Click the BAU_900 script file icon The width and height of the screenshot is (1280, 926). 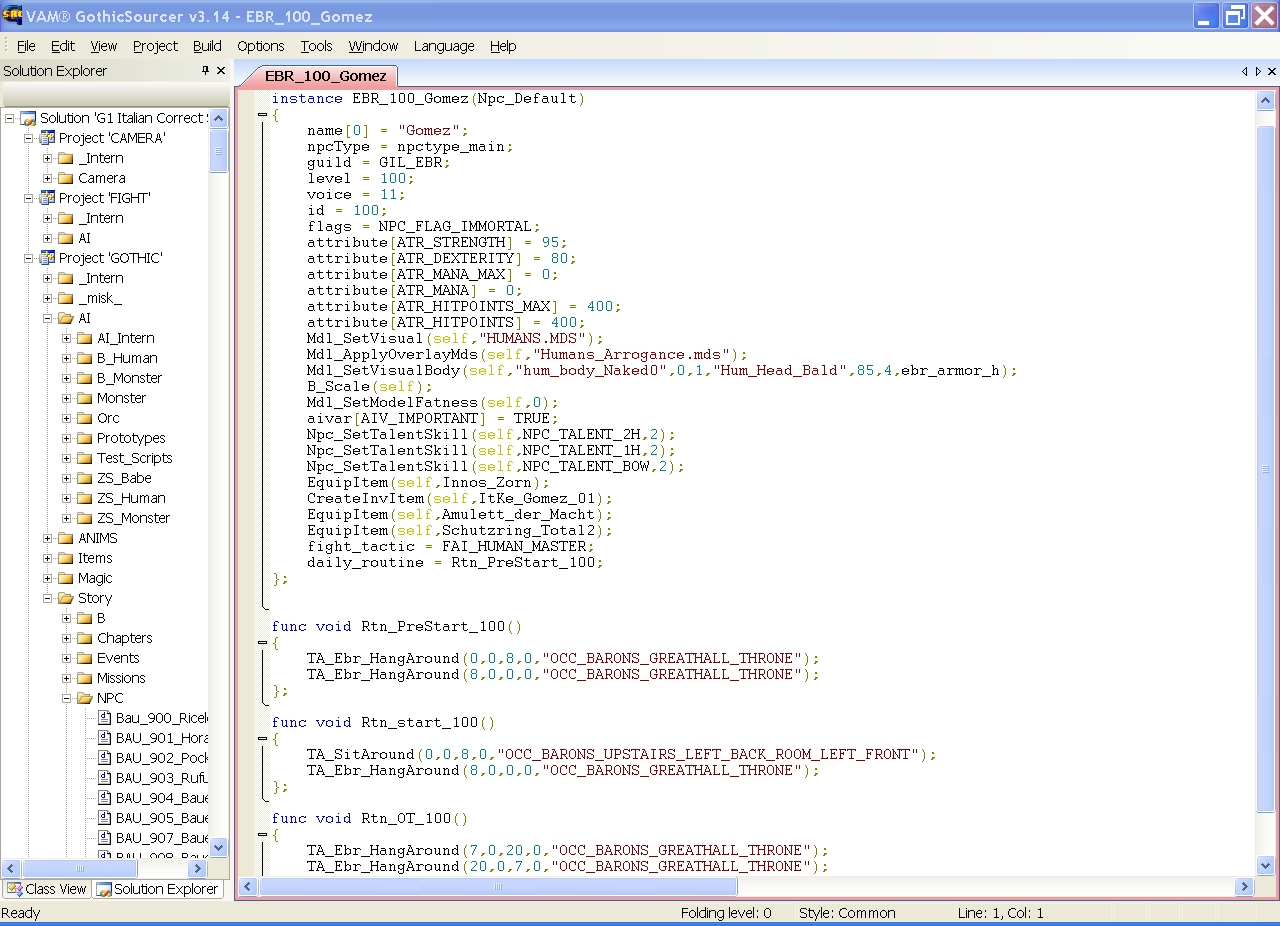pyautogui.click(x=104, y=718)
